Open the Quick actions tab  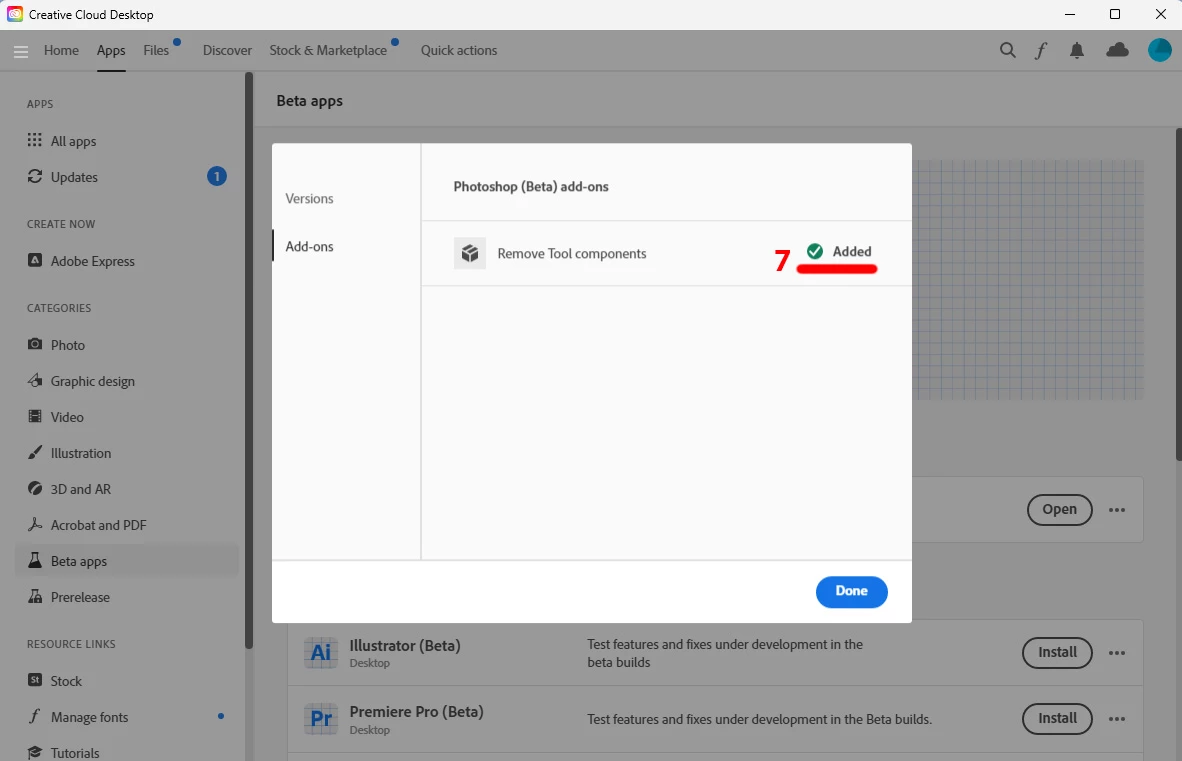point(458,50)
